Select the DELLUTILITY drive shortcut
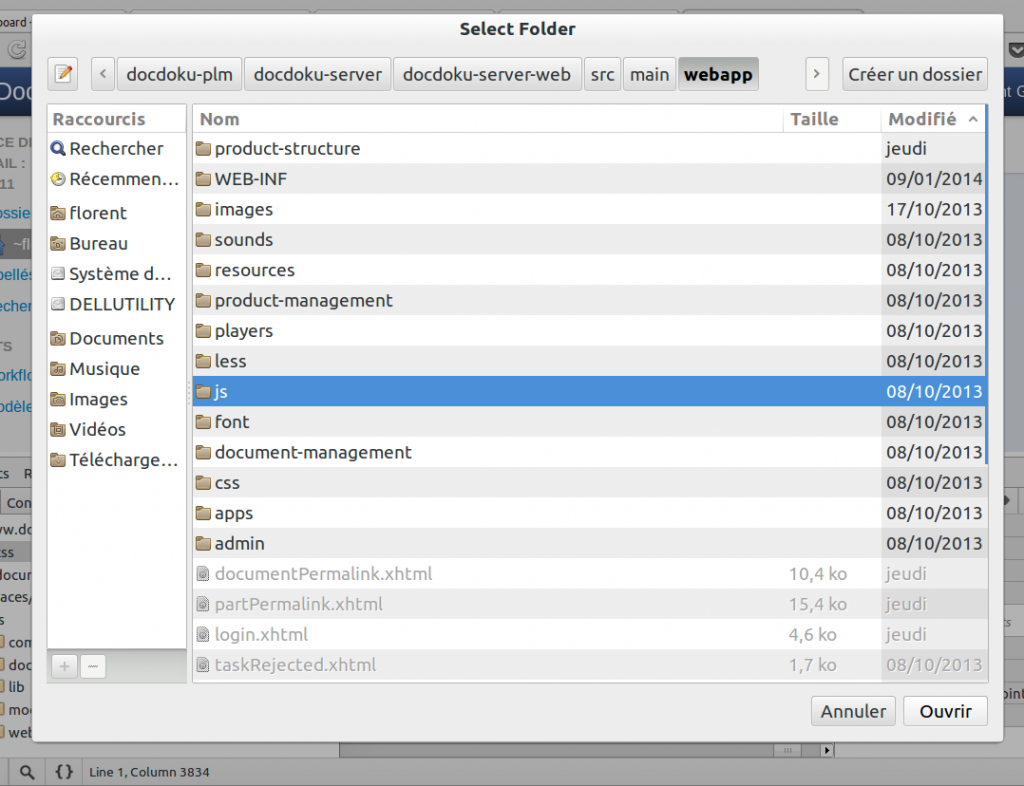Viewport: 1024px width, 786px height. (121, 304)
